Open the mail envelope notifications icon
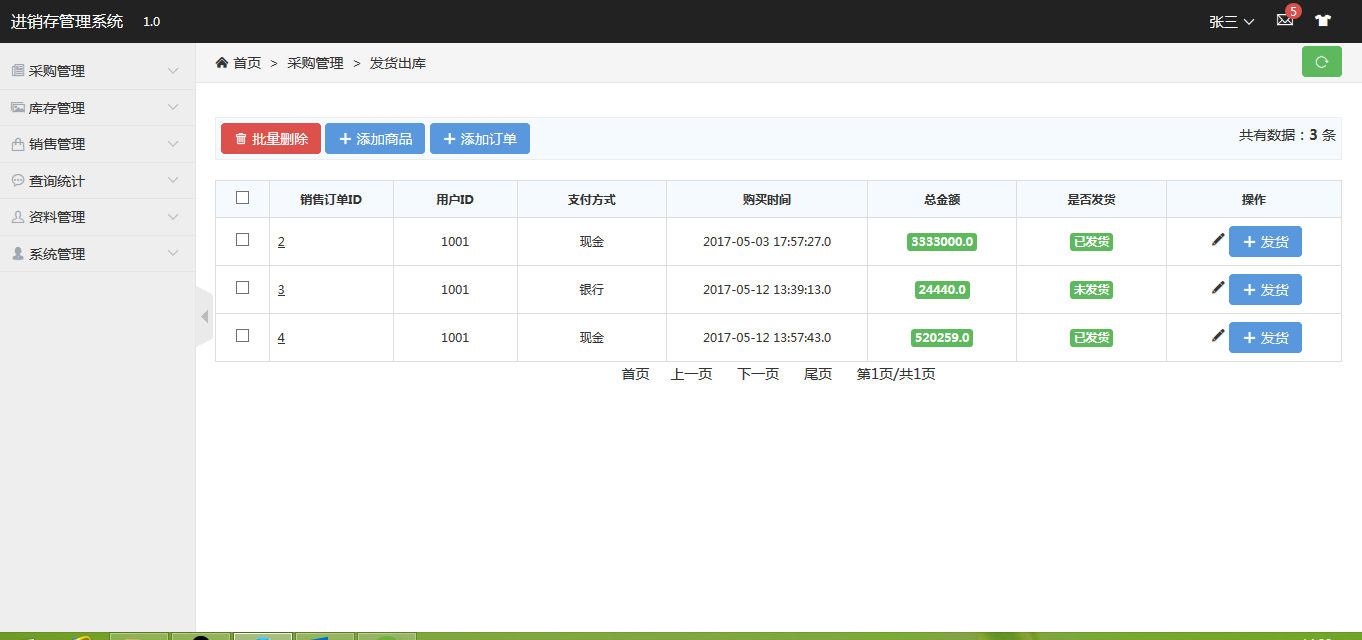Screen dimensions: 1362x640 (x=1285, y=20)
